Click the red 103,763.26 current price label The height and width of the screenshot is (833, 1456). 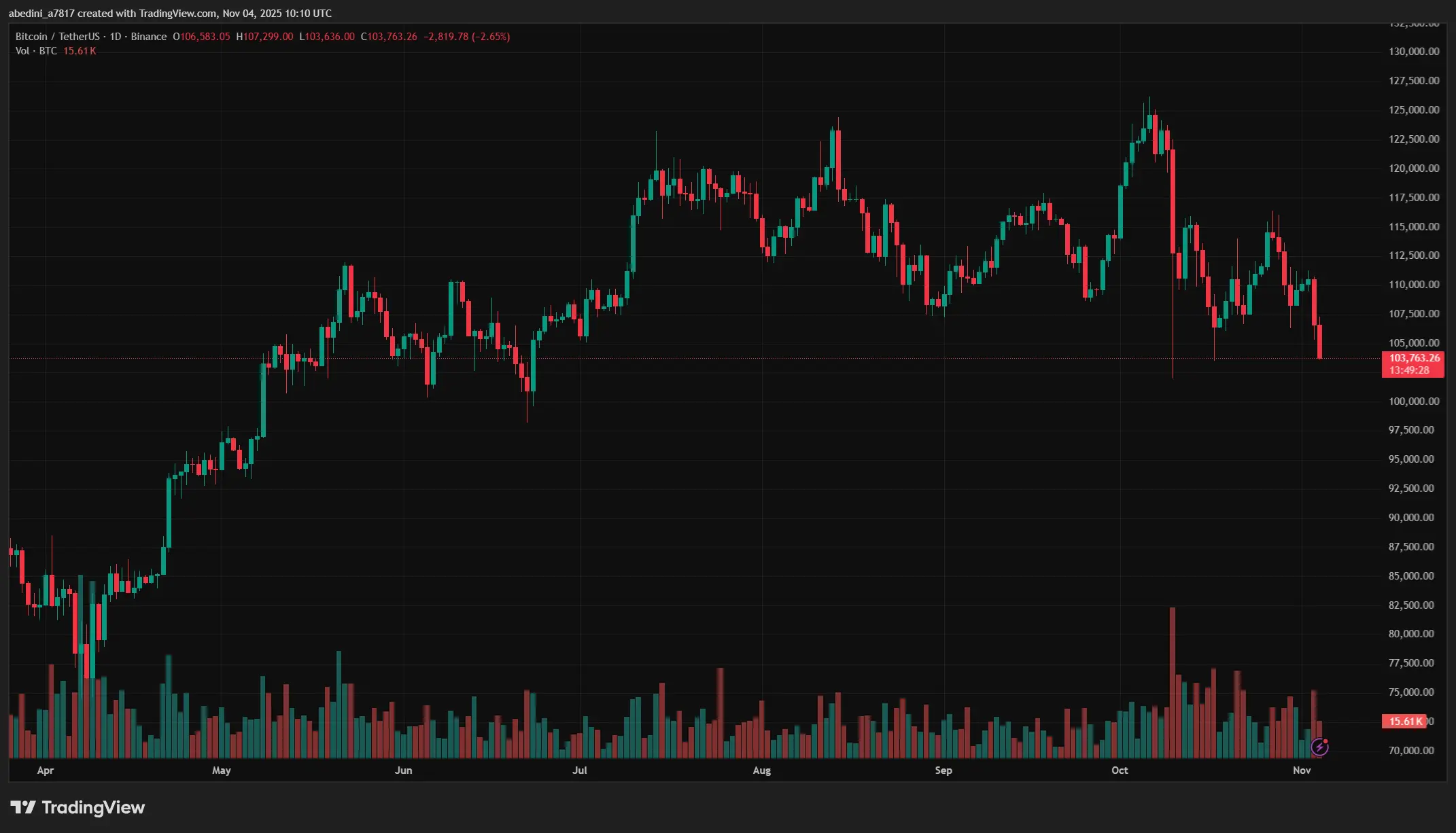[1413, 358]
